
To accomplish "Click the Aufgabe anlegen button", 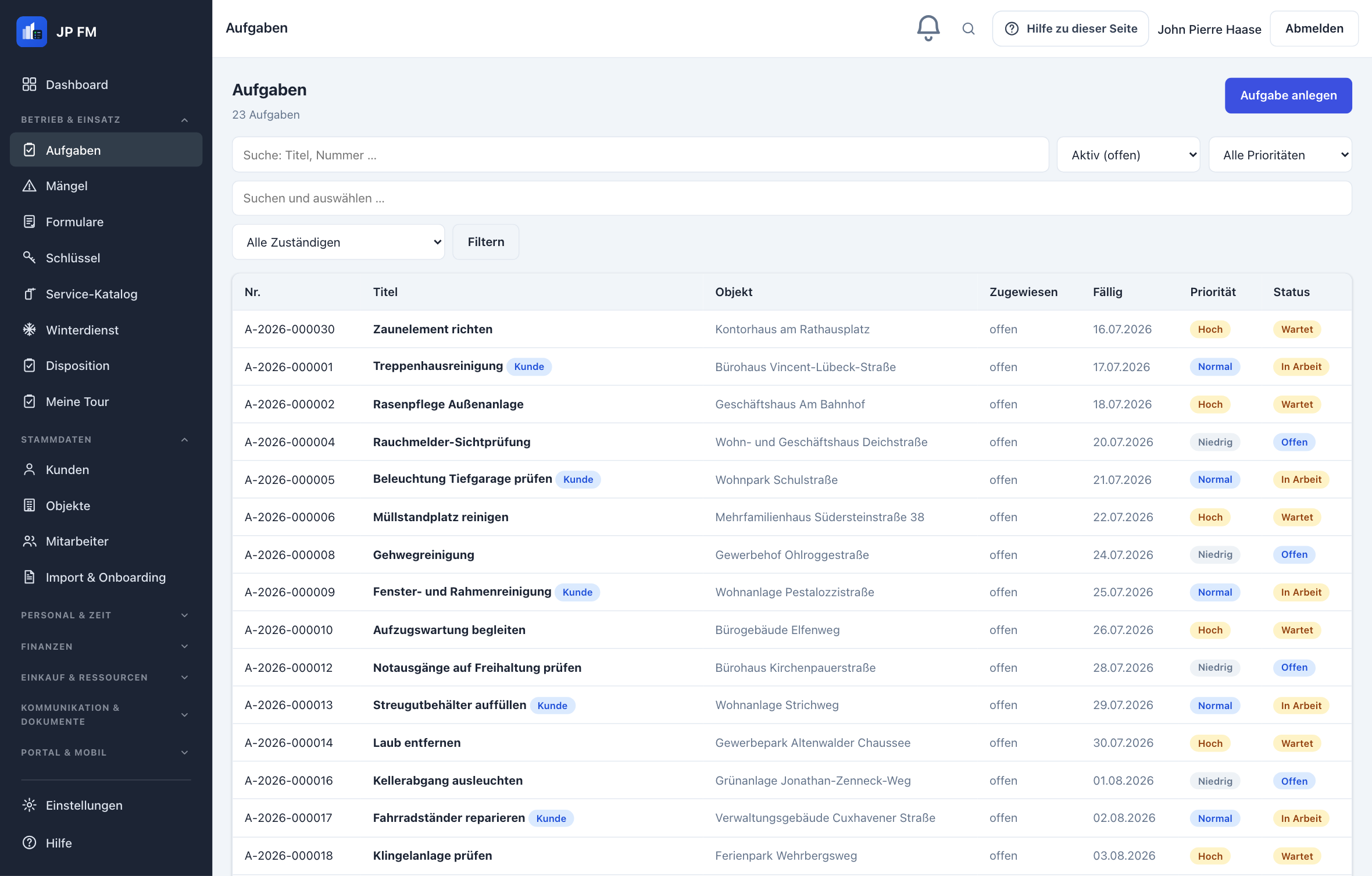I will coord(1288,95).
